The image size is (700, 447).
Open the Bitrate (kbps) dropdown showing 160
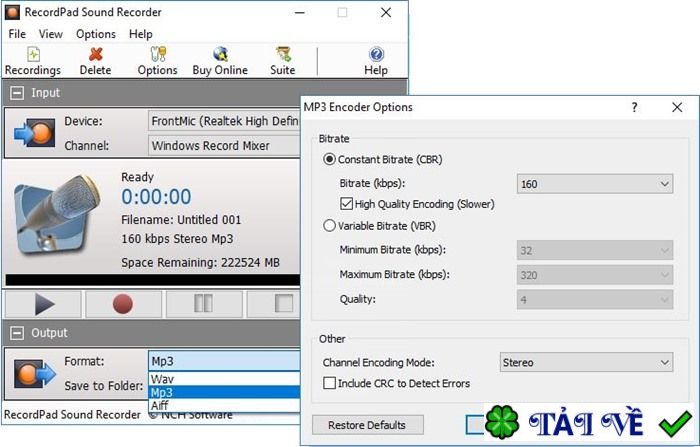coord(595,184)
